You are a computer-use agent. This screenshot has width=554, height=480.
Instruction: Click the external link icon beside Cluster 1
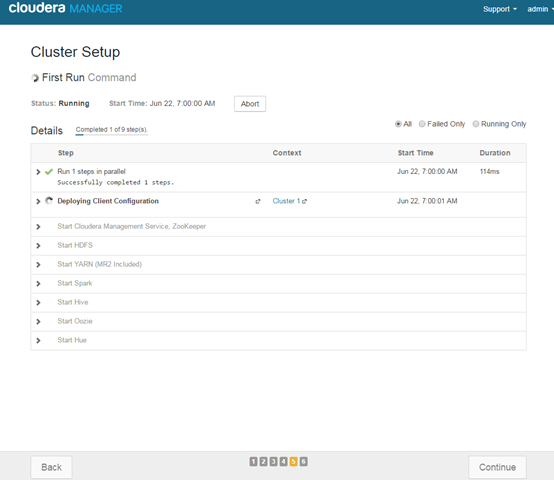point(305,201)
